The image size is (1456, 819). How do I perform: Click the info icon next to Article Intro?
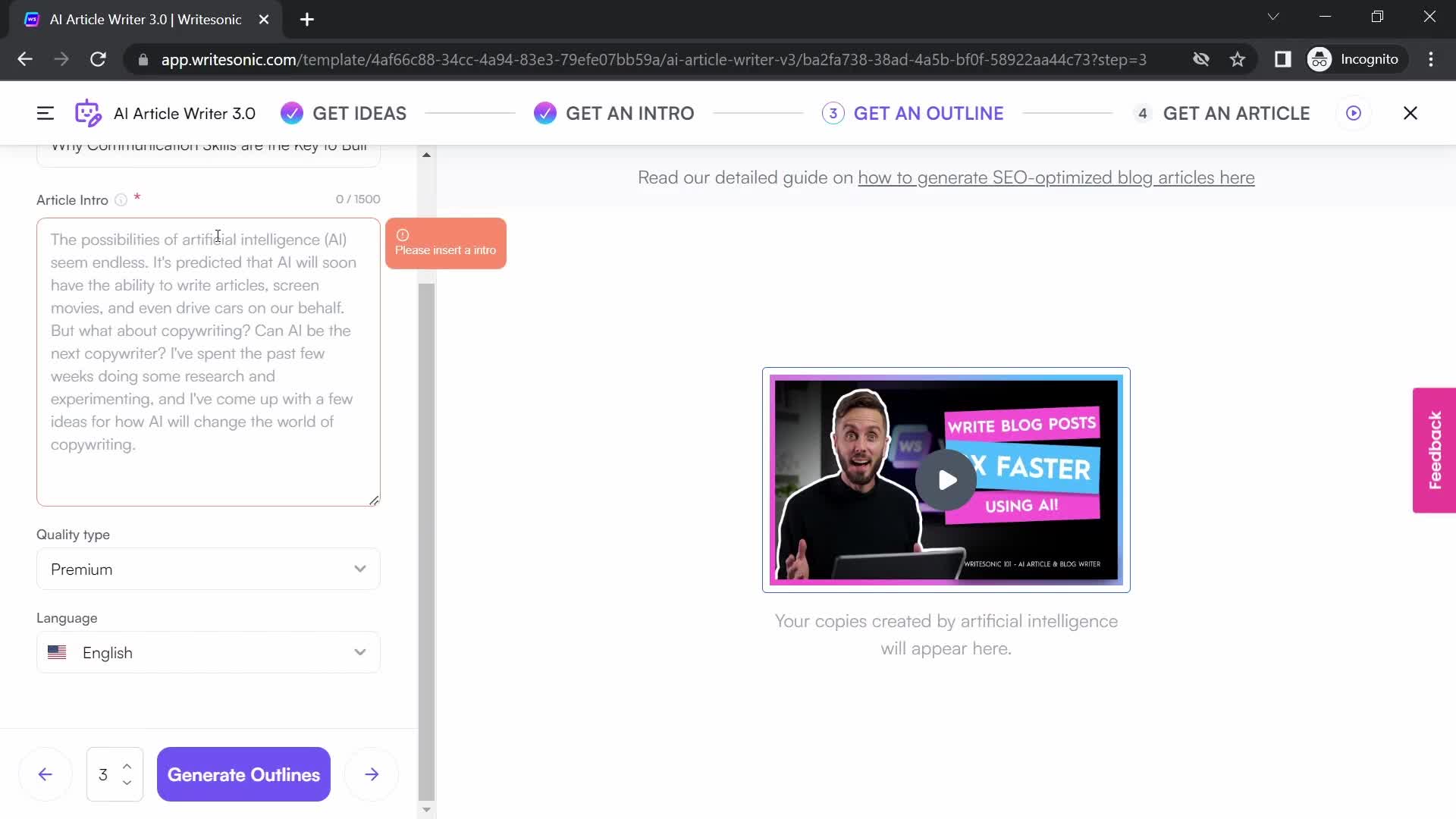tap(120, 200)
